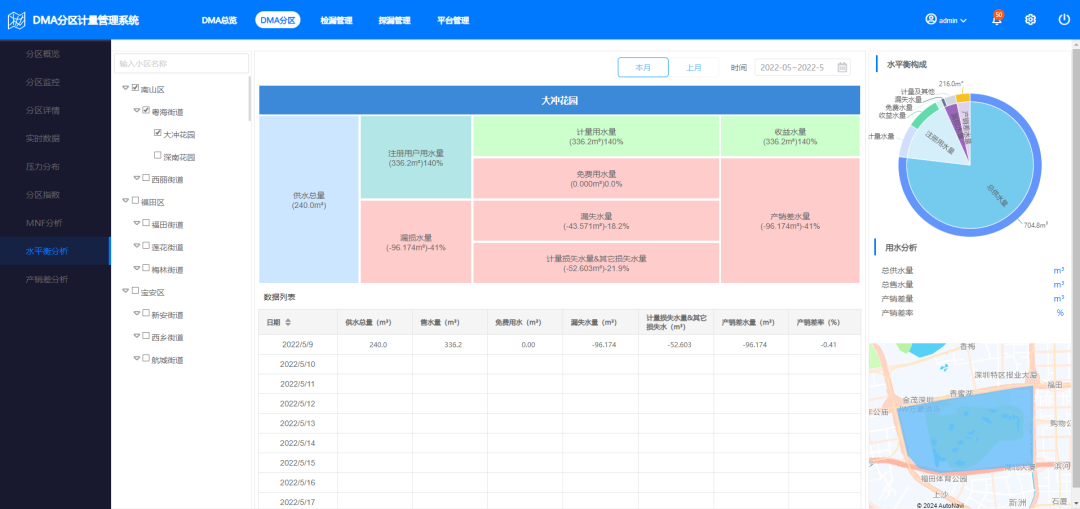The width and height of the screenshot is (1080, 509).
Task: Check the 深南花园 checkbox
Action: [158, 156]
